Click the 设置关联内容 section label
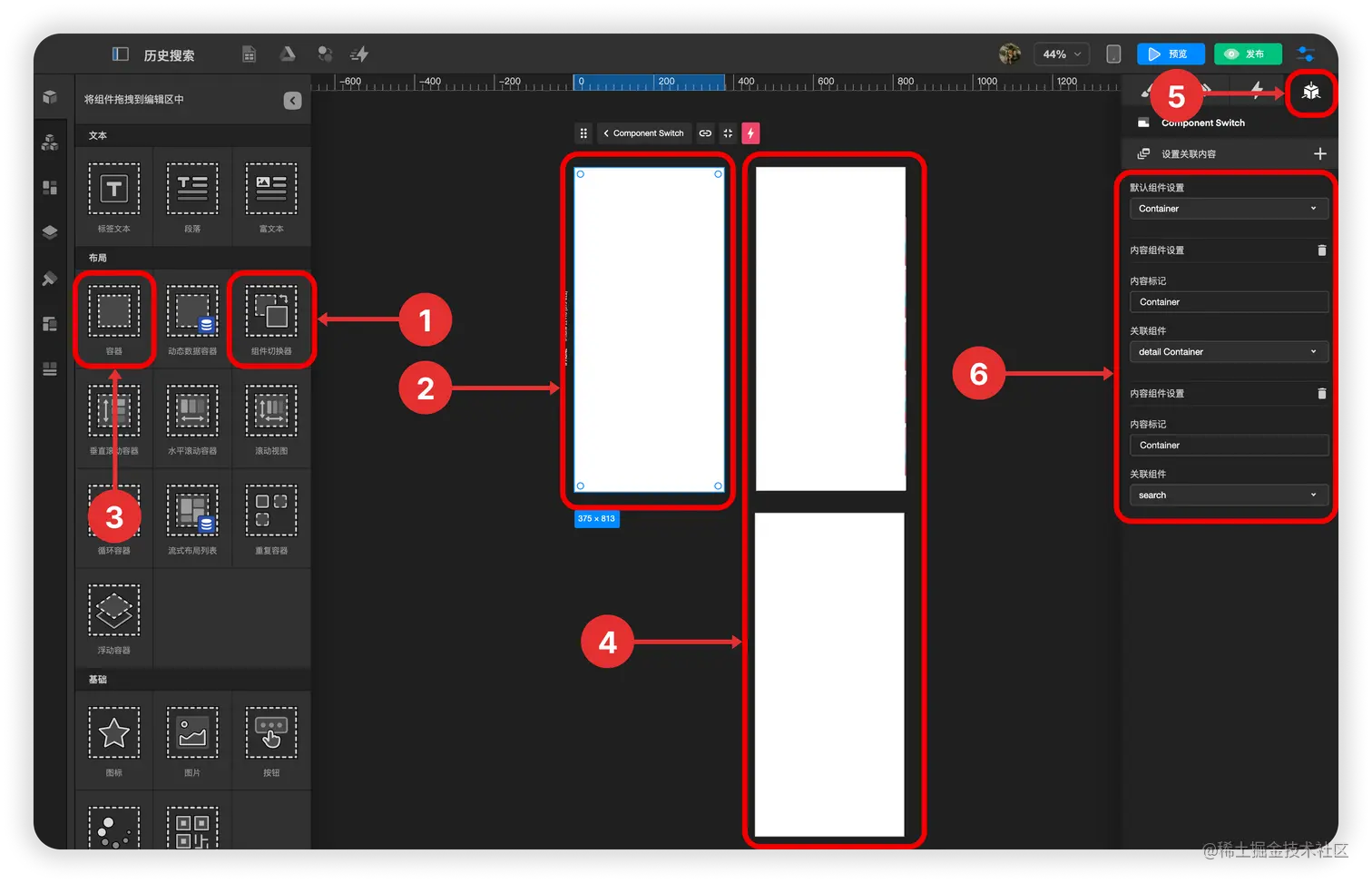 coord(1189,154)
